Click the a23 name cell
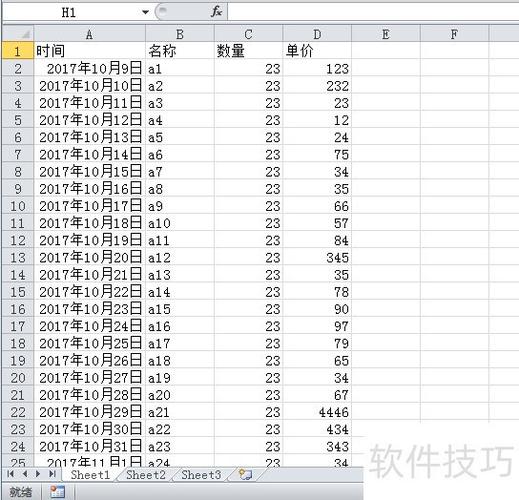This screenshot has width=519, height=500. click(x=180, y=446)
